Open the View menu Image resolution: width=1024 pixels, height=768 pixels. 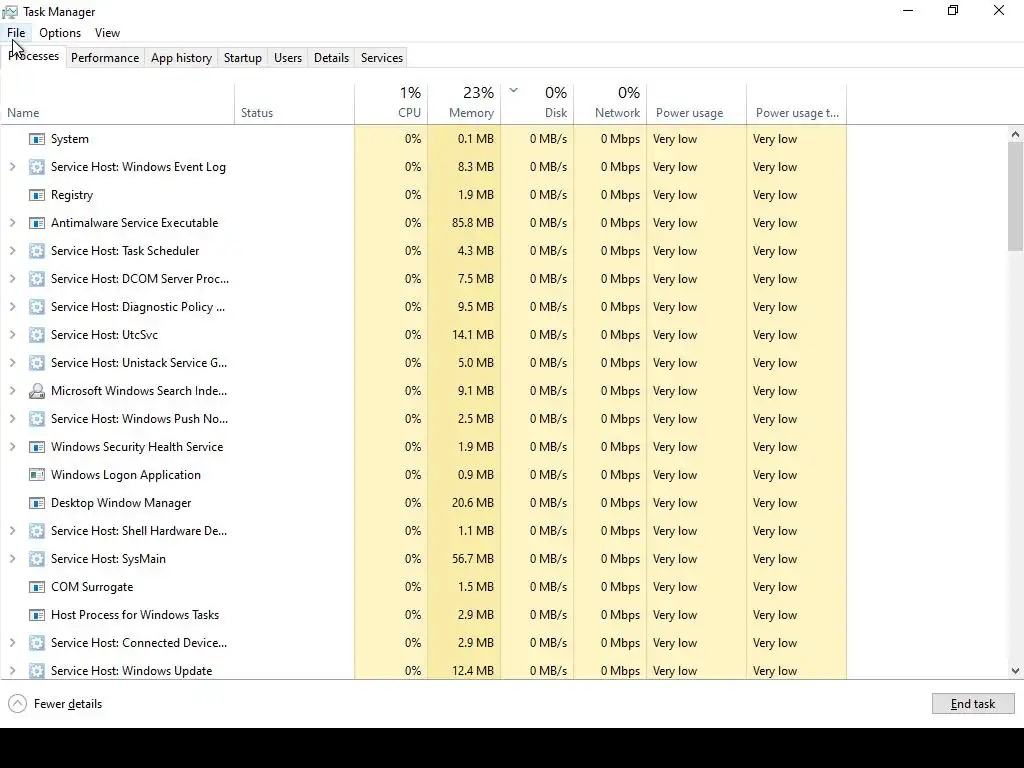pyautogui.click(x=107, y=33)
